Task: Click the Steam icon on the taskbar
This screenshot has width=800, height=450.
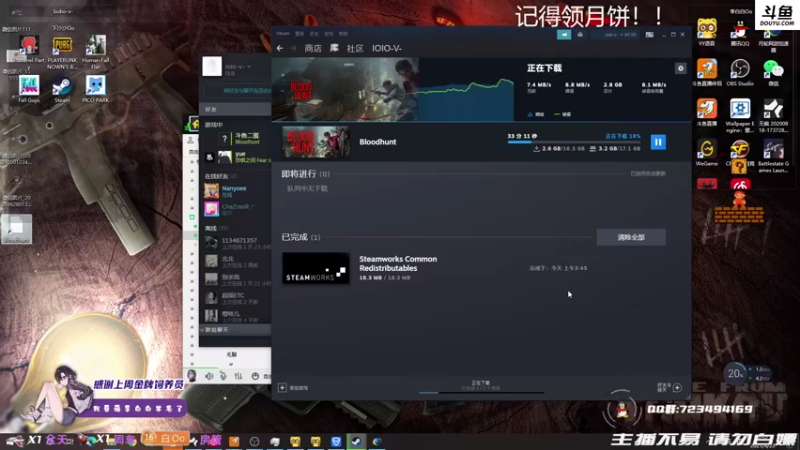Action: click(356, 441)
